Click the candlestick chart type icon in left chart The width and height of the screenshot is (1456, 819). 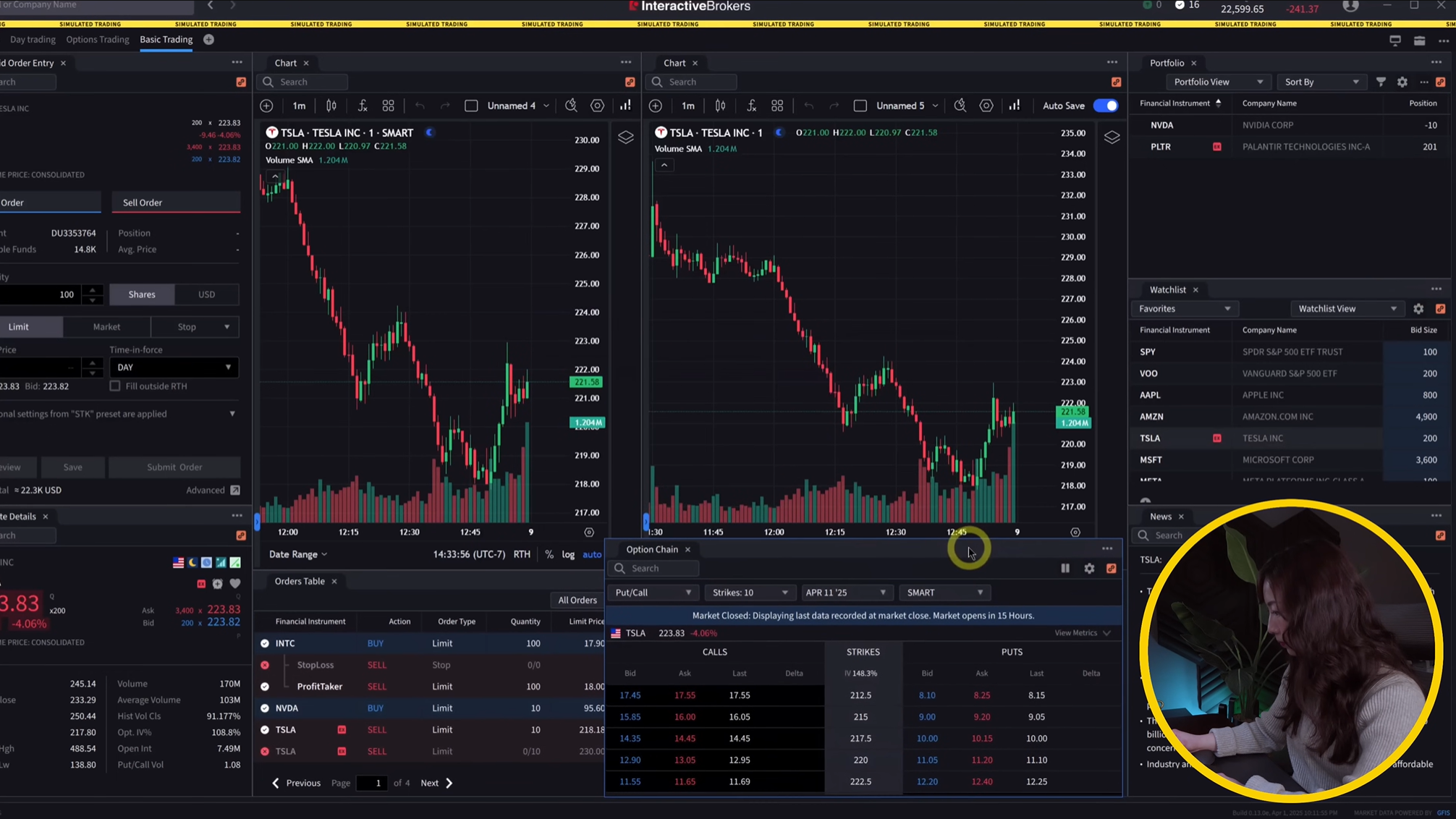coord(331,106)
